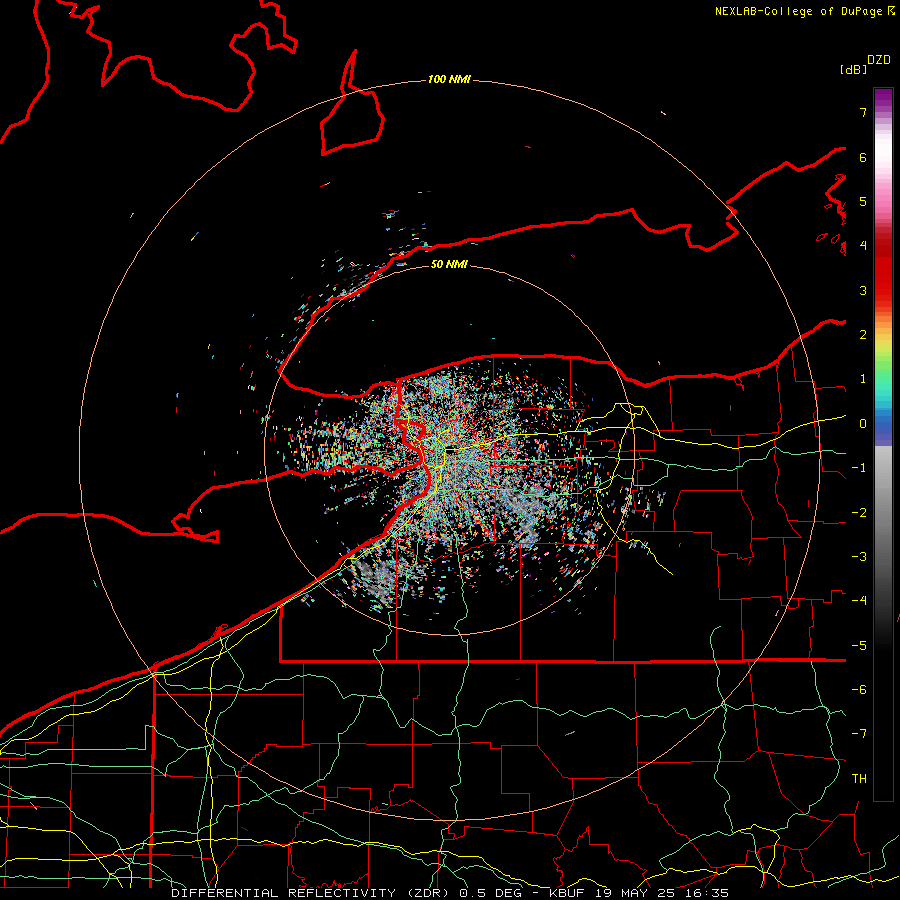Click the vertical ZDR color scale bar
Image resolution: width=900 pixels, height=900 pixels.
[883, 445]
